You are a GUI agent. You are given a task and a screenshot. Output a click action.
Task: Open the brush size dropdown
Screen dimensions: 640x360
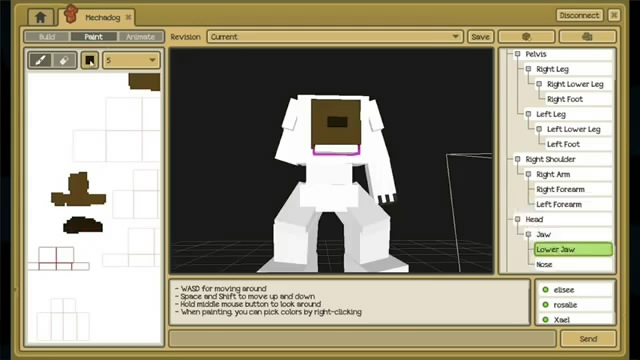131,60
